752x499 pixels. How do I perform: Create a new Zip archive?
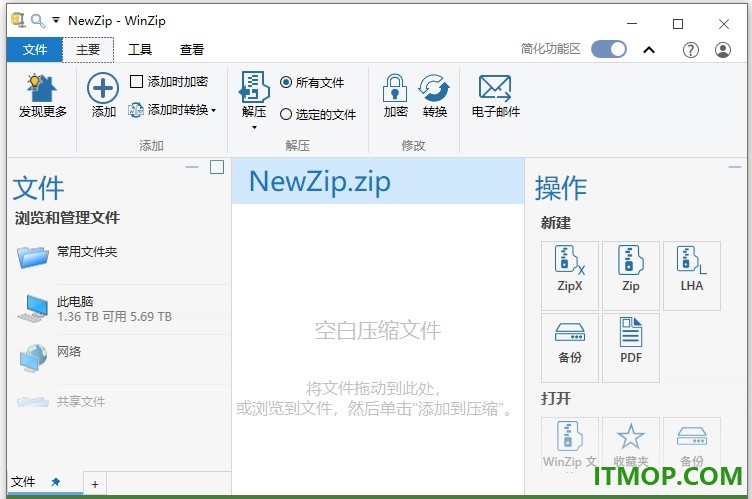point(631,275)
